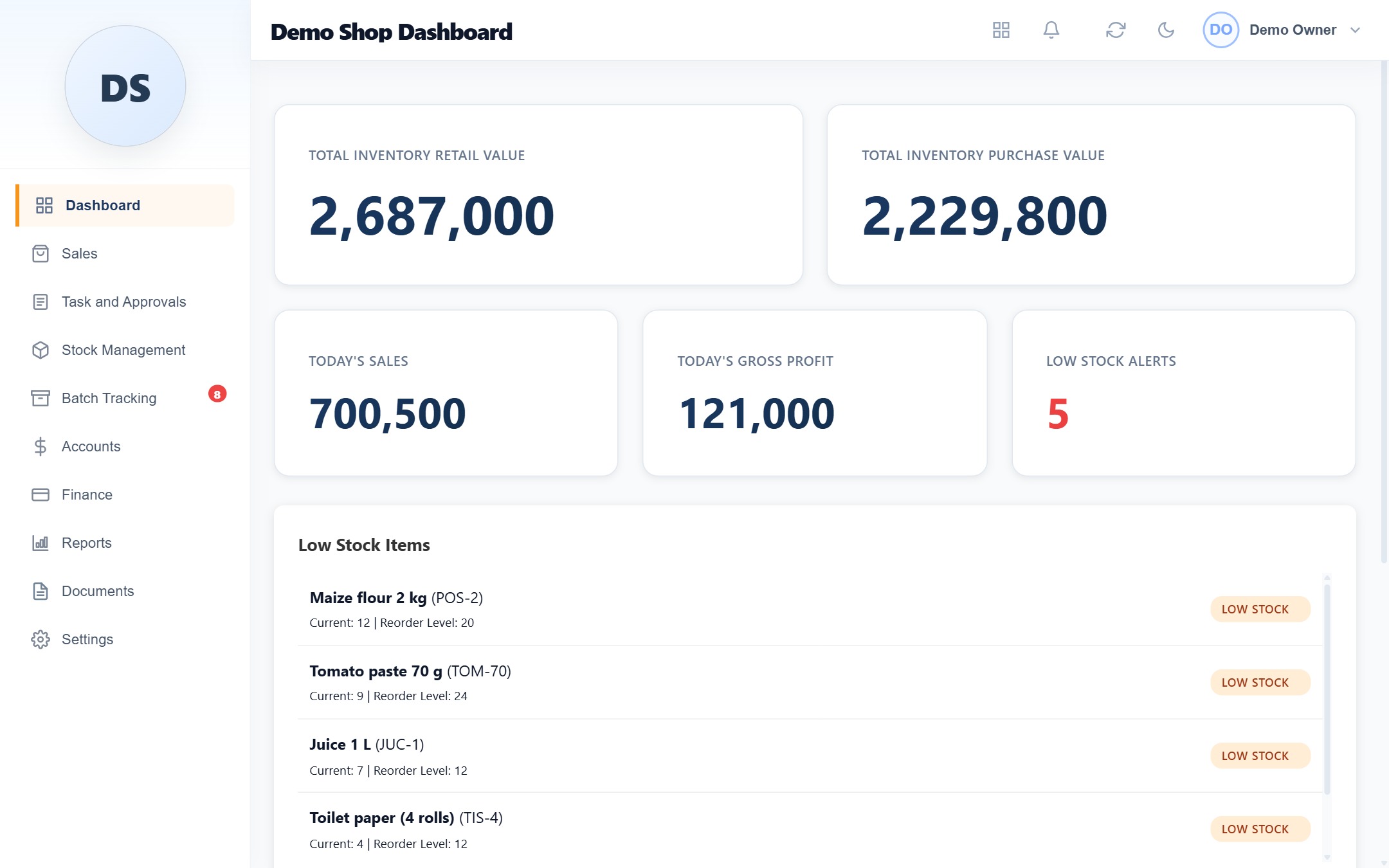Select Maize flour 2 kg item name
1389x868 pixels.
pos(368,597)
